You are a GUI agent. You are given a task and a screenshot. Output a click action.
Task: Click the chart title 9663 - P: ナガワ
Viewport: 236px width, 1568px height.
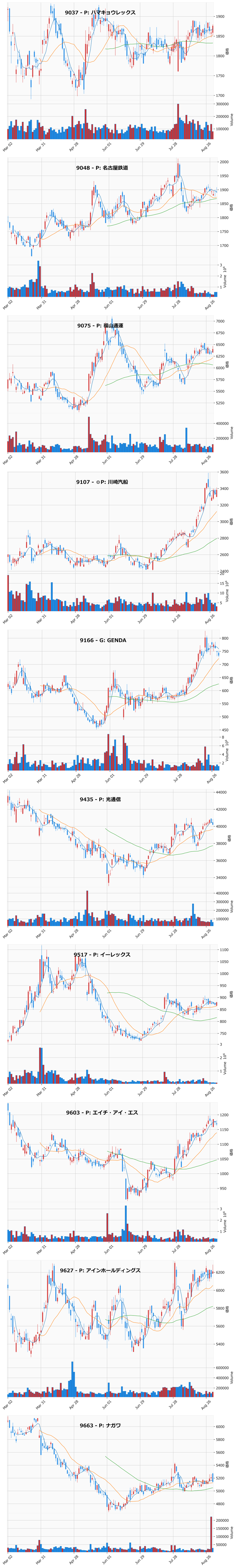(100, 1425)
